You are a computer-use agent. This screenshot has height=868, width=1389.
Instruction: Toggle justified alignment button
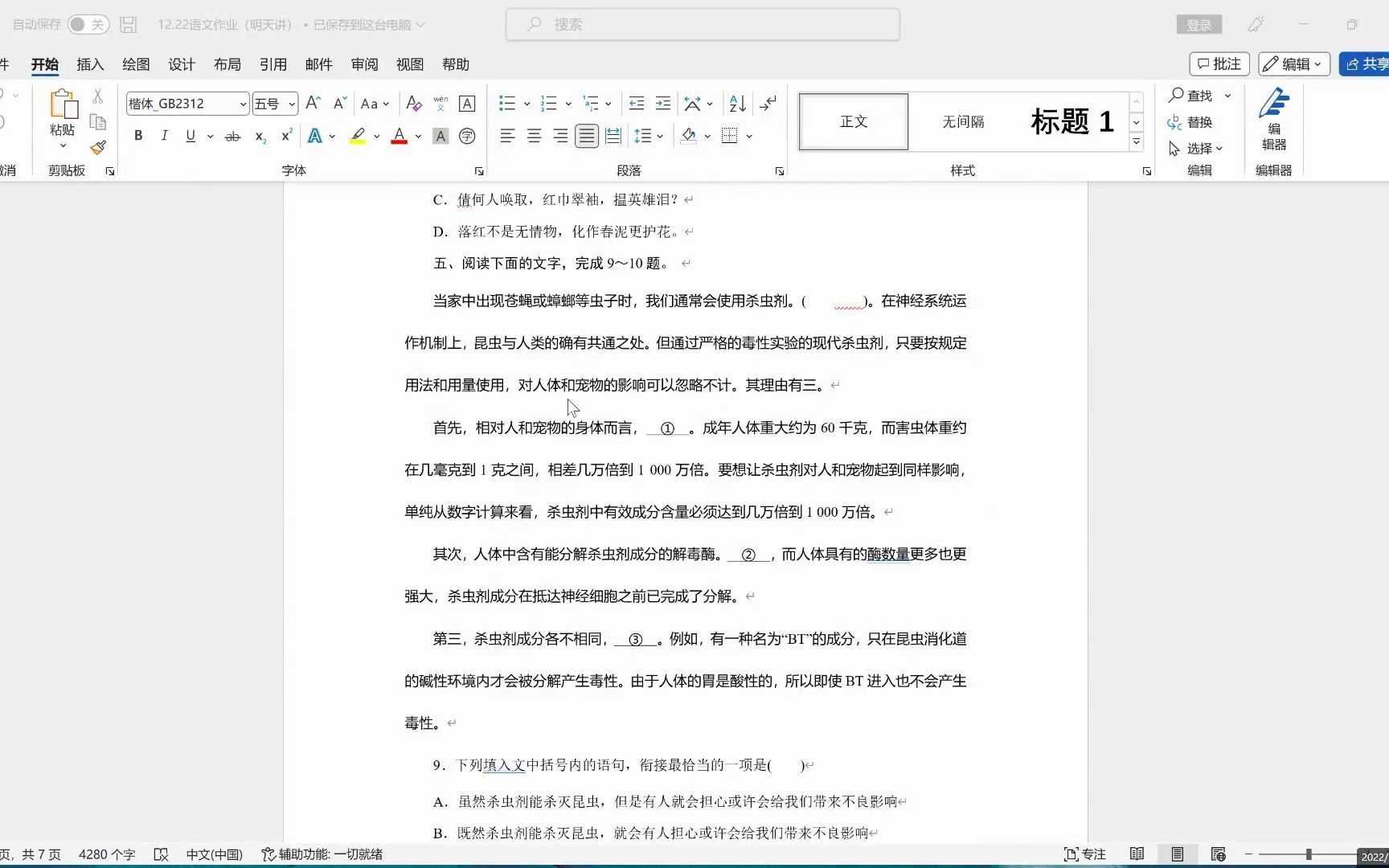tap(587, 136)
